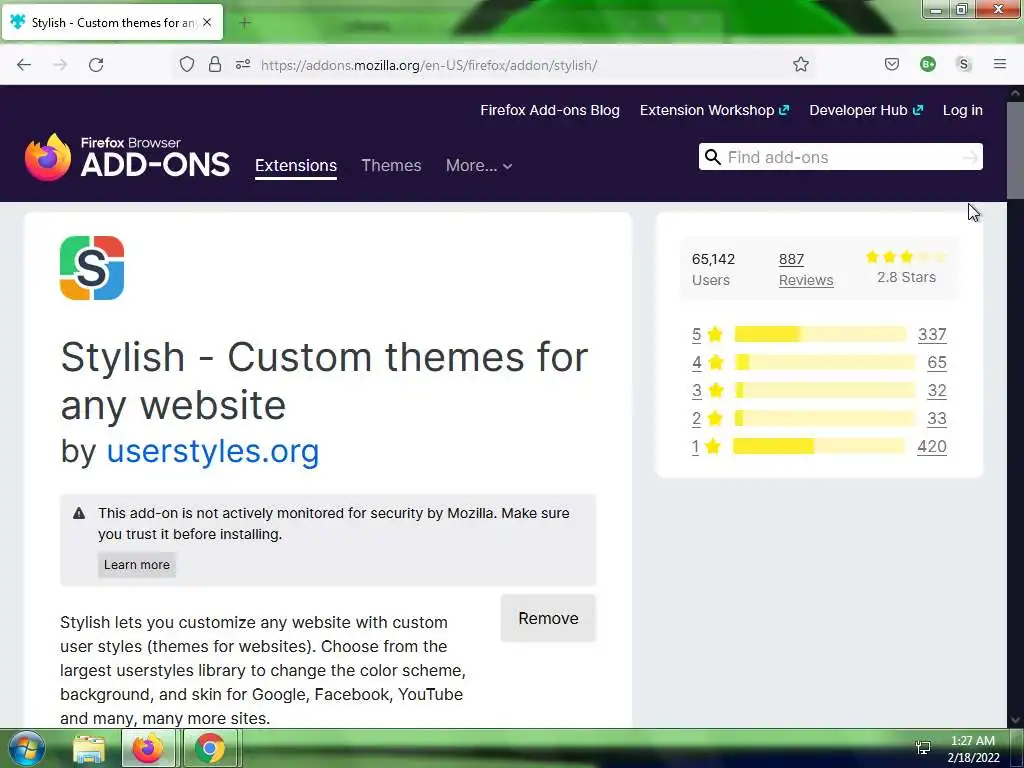
Task: Click the network tray icon
Action: [x=923, y=747]
